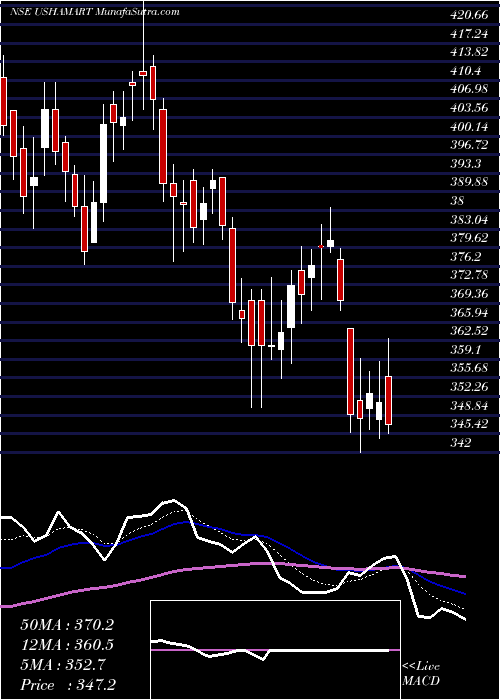Select the 383.04 price axis label
The height and width of the screenshot is (700, 500).
click(468, 219)
